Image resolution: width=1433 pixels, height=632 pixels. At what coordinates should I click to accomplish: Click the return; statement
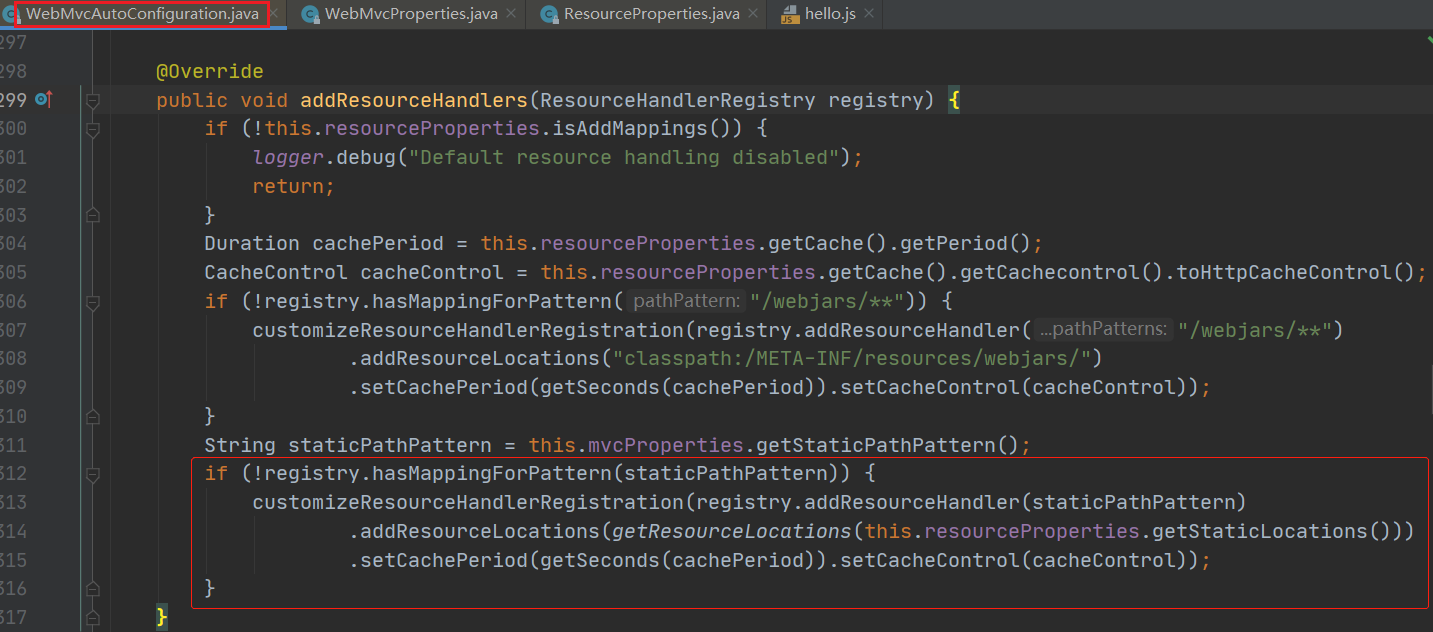click(x=293, y=186)
